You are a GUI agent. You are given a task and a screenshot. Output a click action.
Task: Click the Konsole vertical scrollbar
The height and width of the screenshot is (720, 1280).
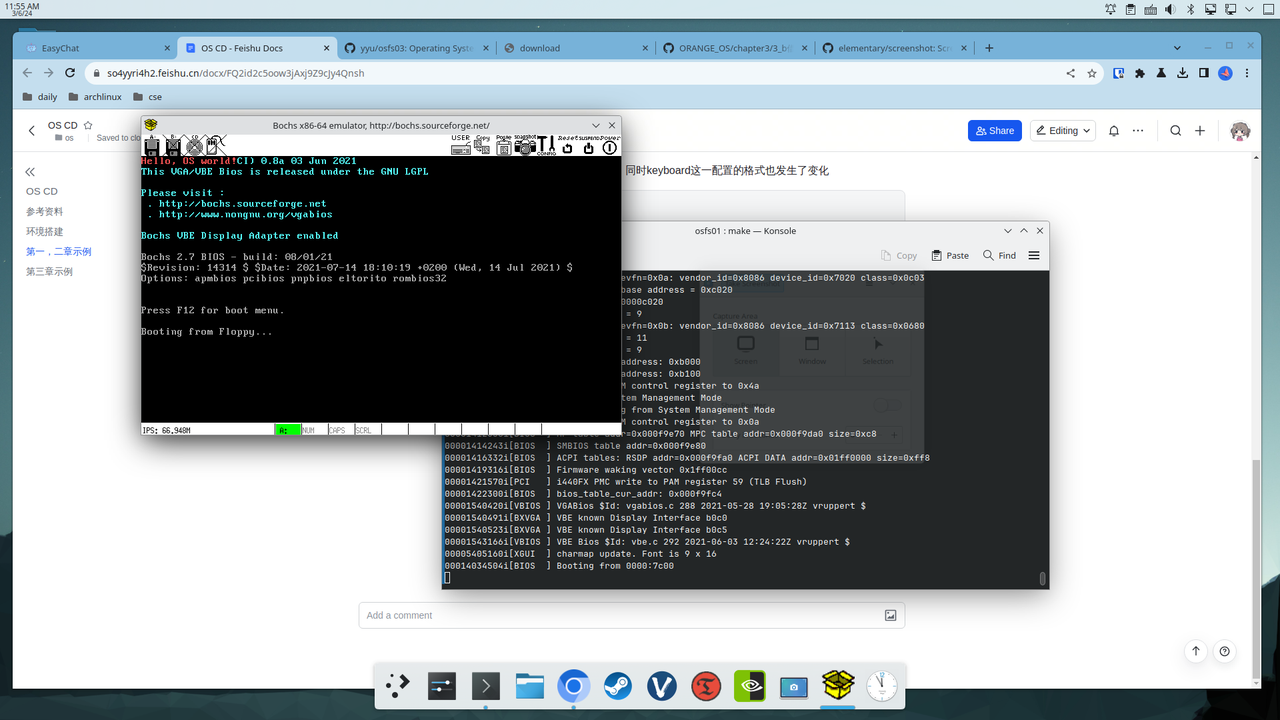pos(1042,577)
